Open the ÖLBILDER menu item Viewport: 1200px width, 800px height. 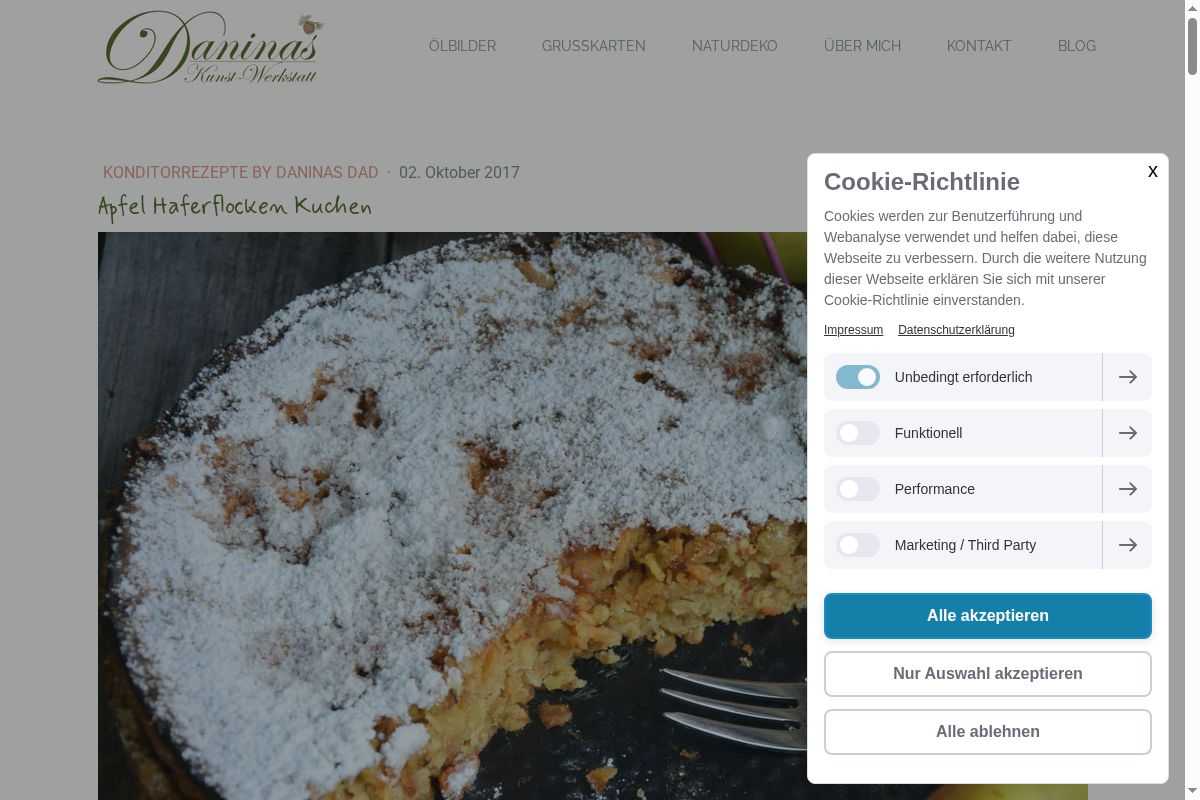coord(462,46)
